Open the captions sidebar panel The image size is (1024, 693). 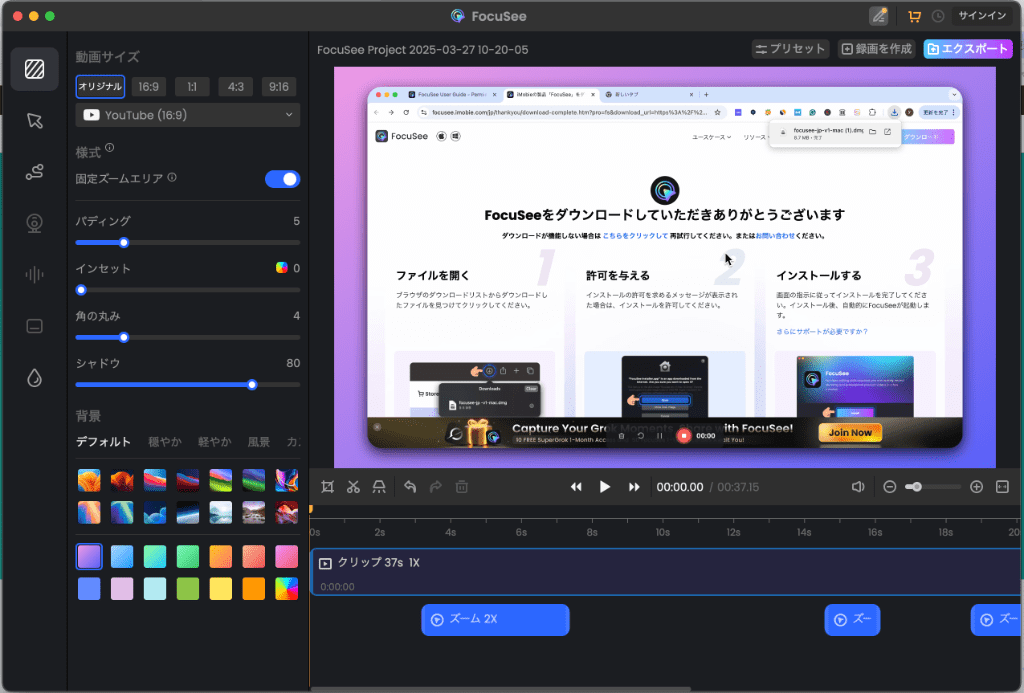35,326
